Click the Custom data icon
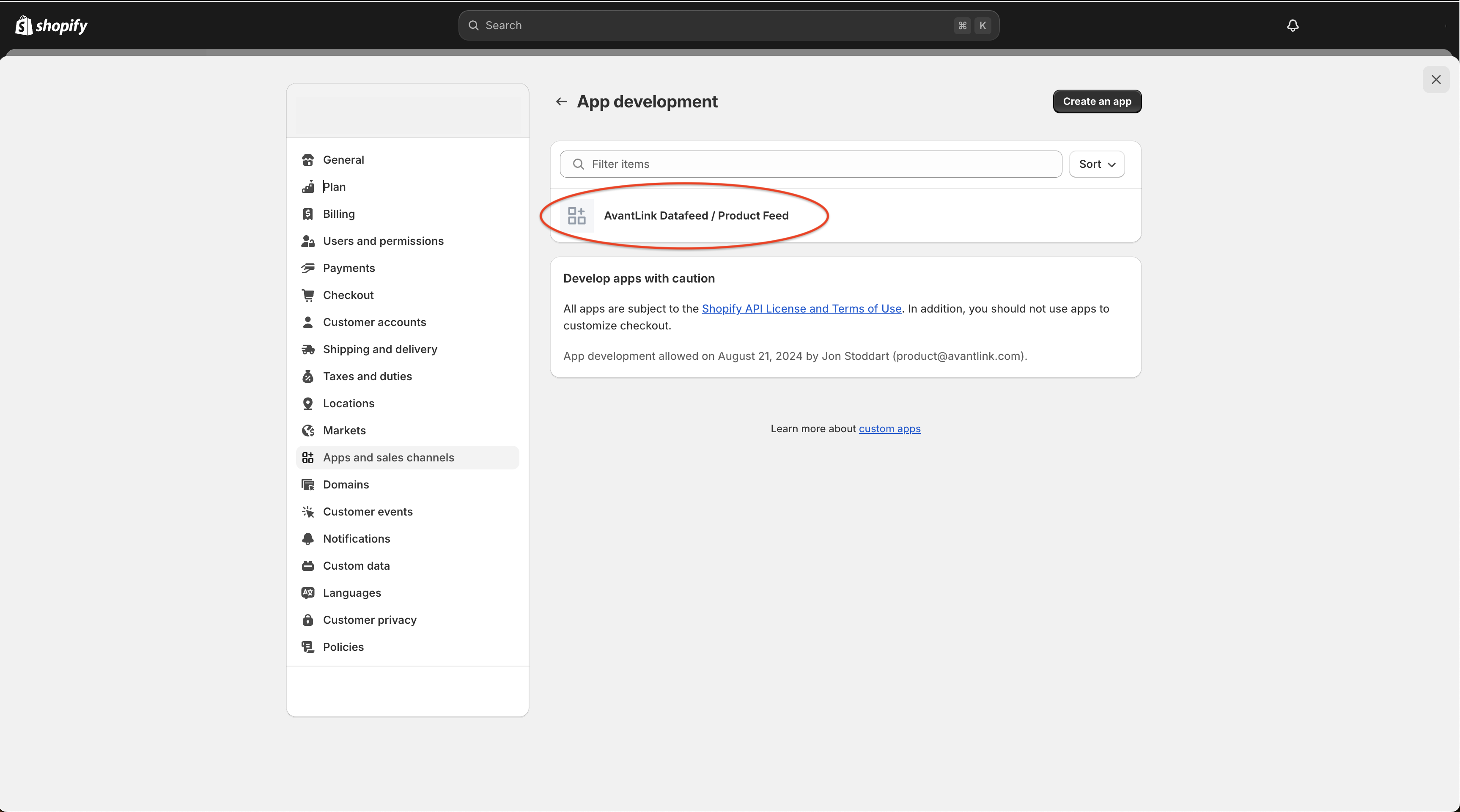This screenshot has height=812, width=1460. 308,566
